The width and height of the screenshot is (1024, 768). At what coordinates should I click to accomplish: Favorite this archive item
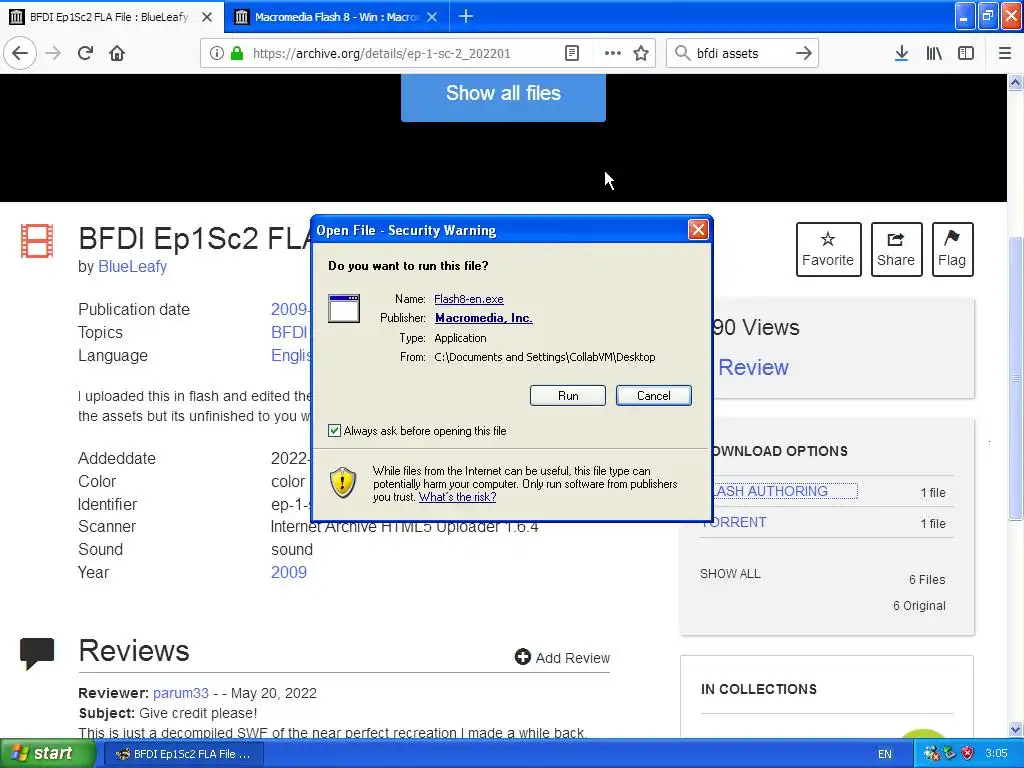pyautogui.click(x=828, y=249)
